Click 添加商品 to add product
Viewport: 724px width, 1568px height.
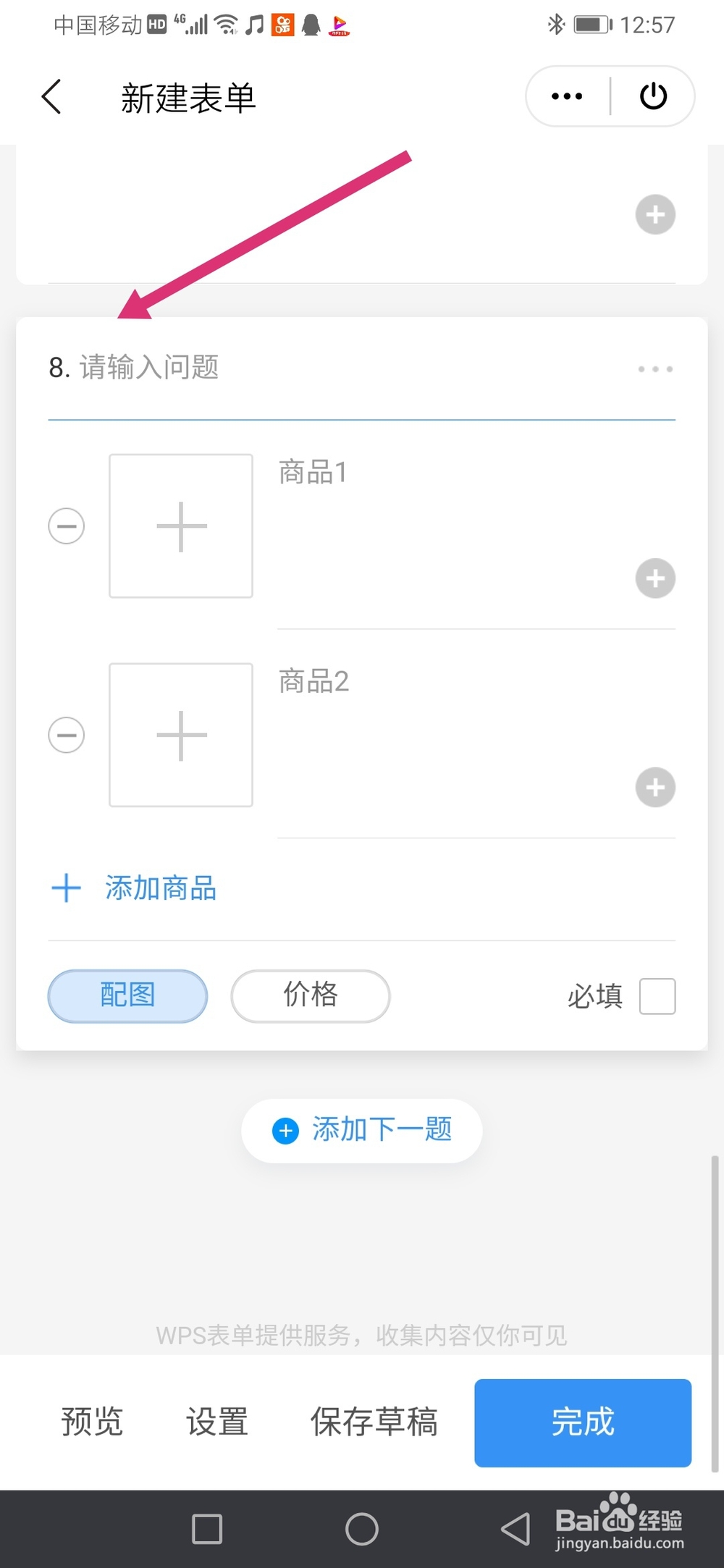point(134,888)
